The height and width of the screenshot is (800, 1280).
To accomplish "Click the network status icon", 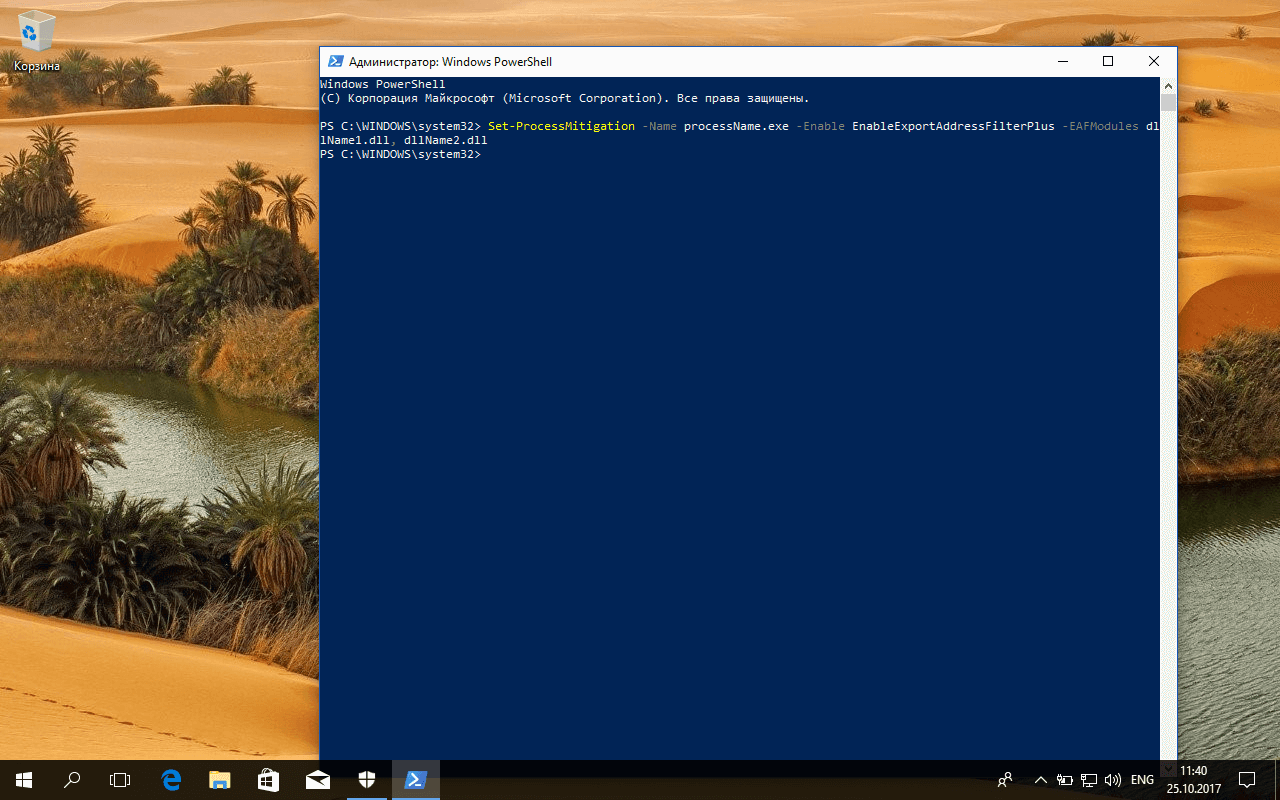I will 1088,779.
